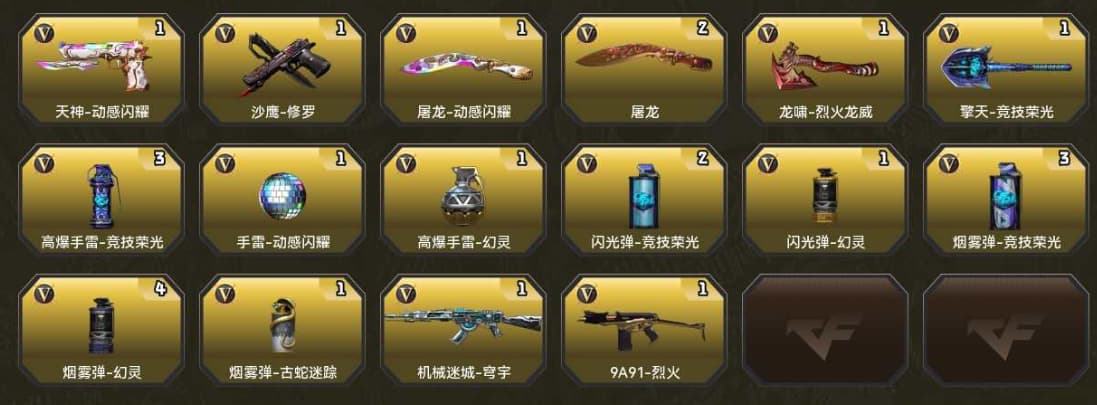
Task: Choose the 高爆手雷-幻灵 grenade
Action: point(463,199)
